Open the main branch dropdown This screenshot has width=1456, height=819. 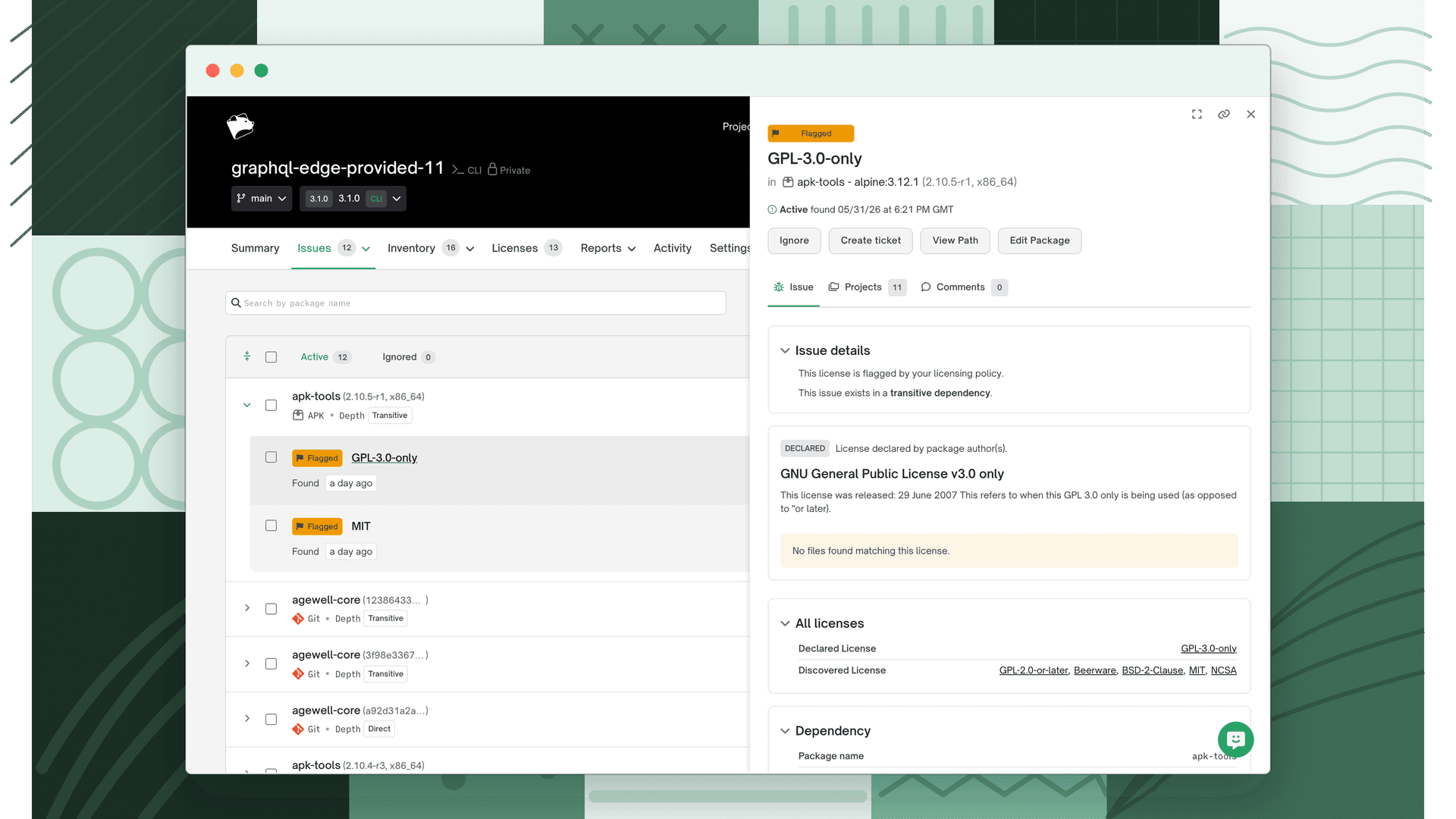click(x=262, y=199)
